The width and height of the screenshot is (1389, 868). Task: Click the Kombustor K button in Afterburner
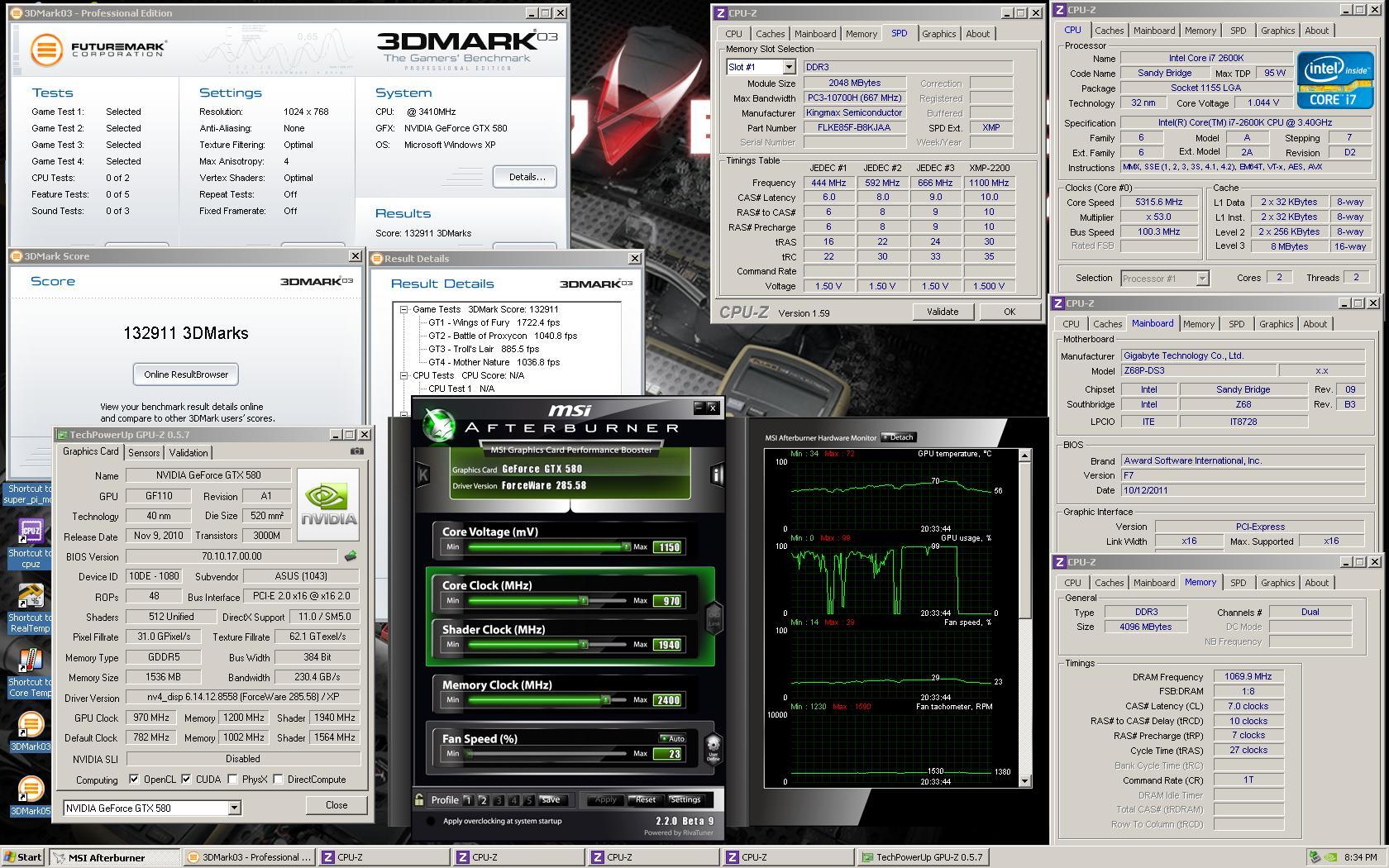(x=423, y=474)
